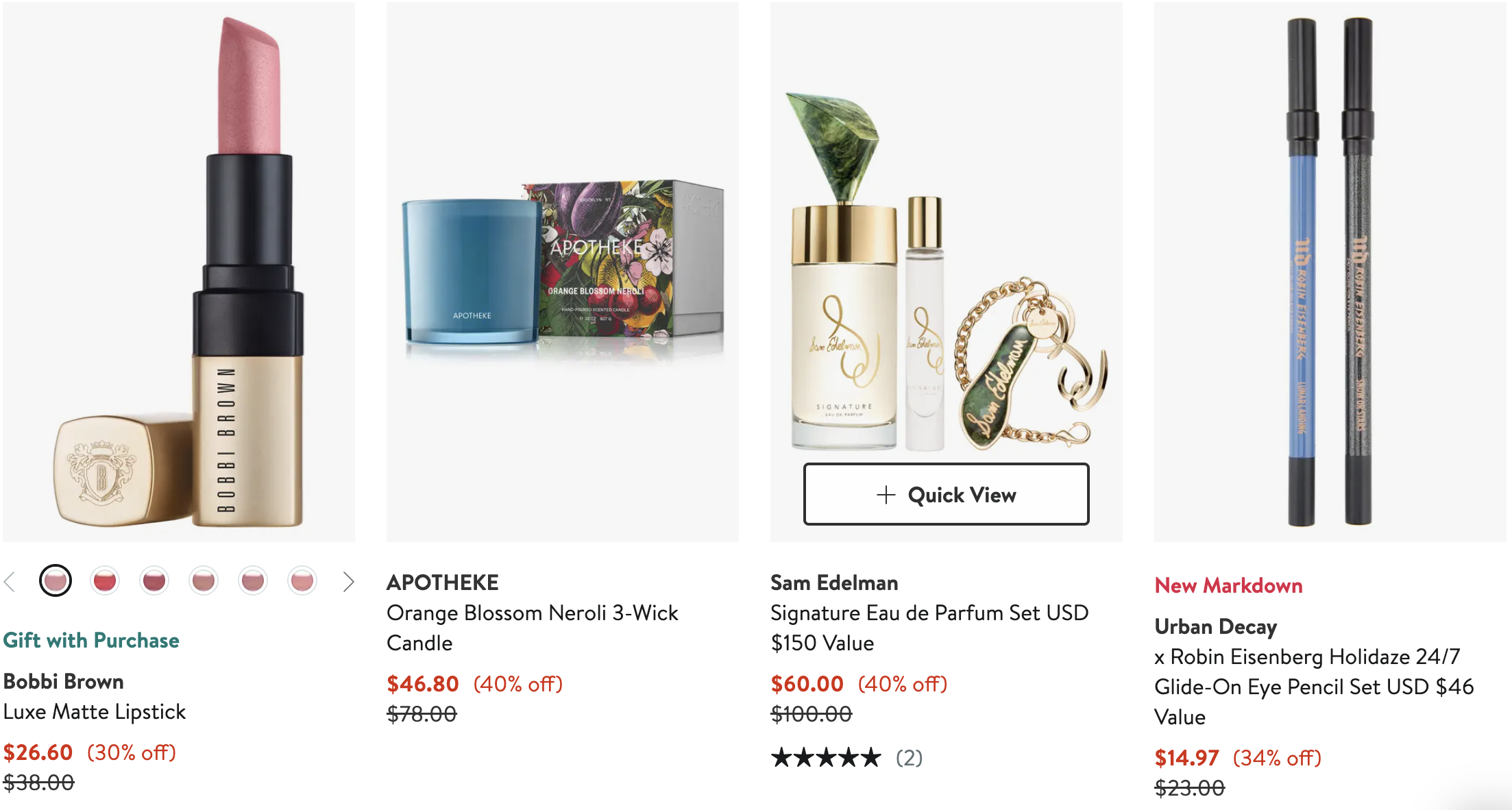Click the Gift with Purchase label
The height and width of the screenshot is (810, 1512).
(x=91, y=640)
